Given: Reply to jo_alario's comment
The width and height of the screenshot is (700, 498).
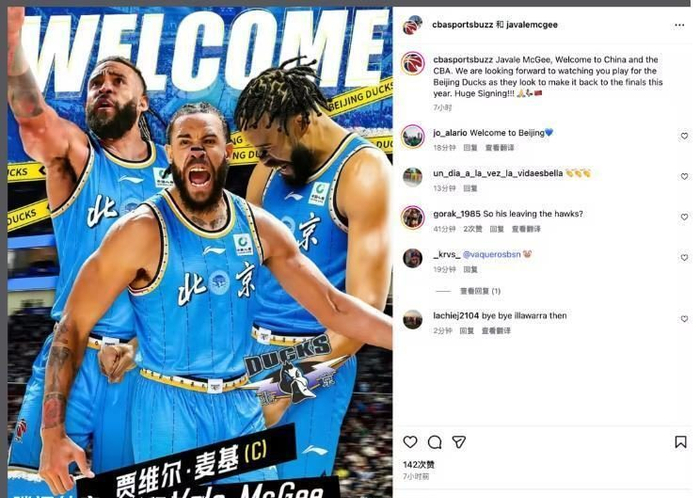Looking at the screenshot, I should (x=470, y=148).
